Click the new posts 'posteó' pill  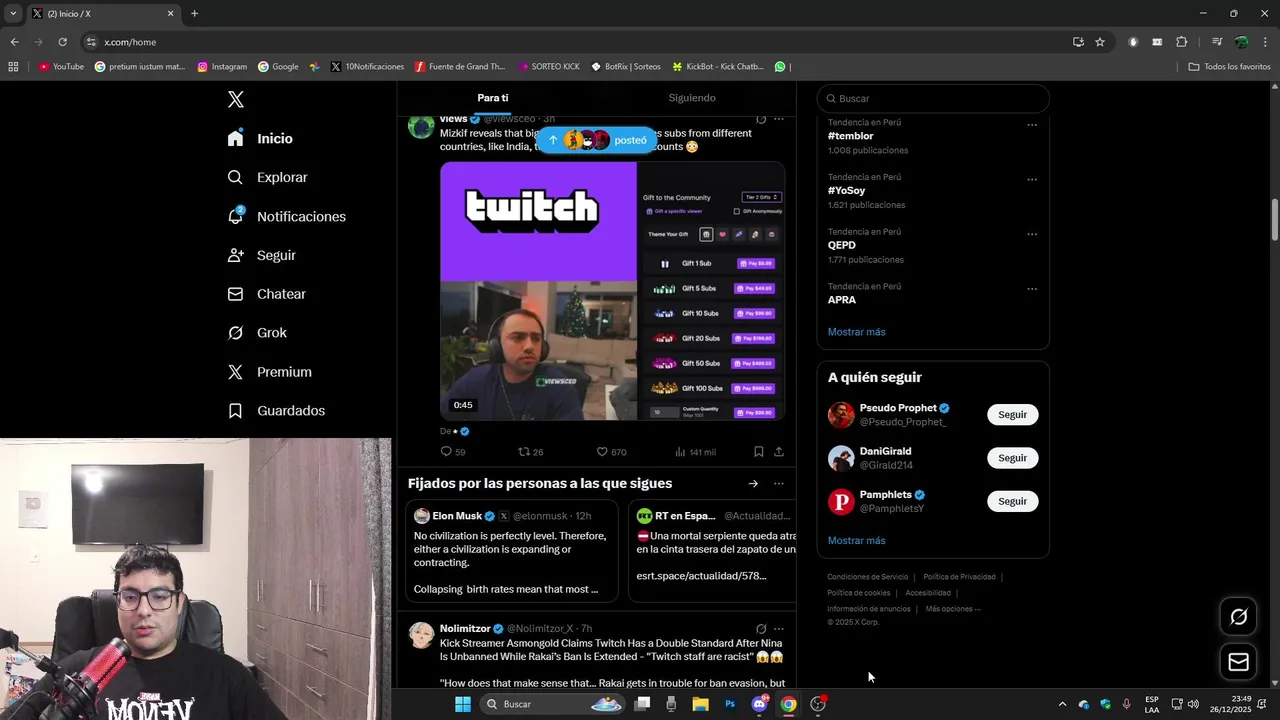coord(598,140)
